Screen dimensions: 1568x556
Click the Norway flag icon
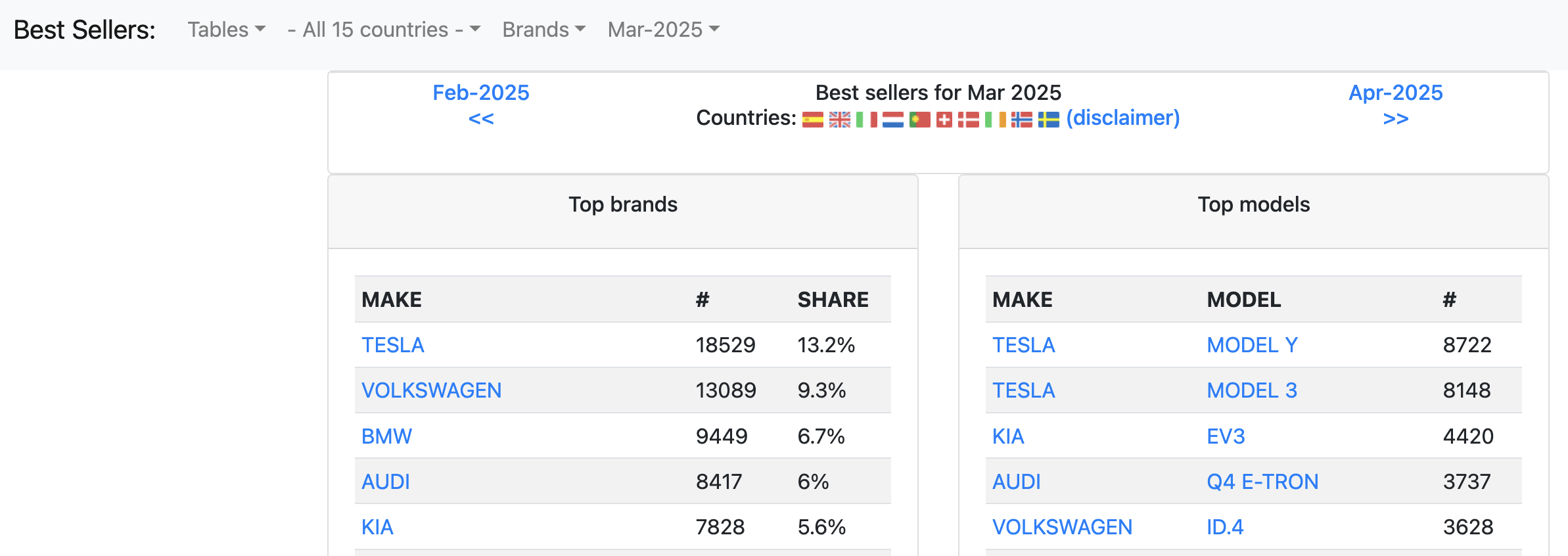1021,120
